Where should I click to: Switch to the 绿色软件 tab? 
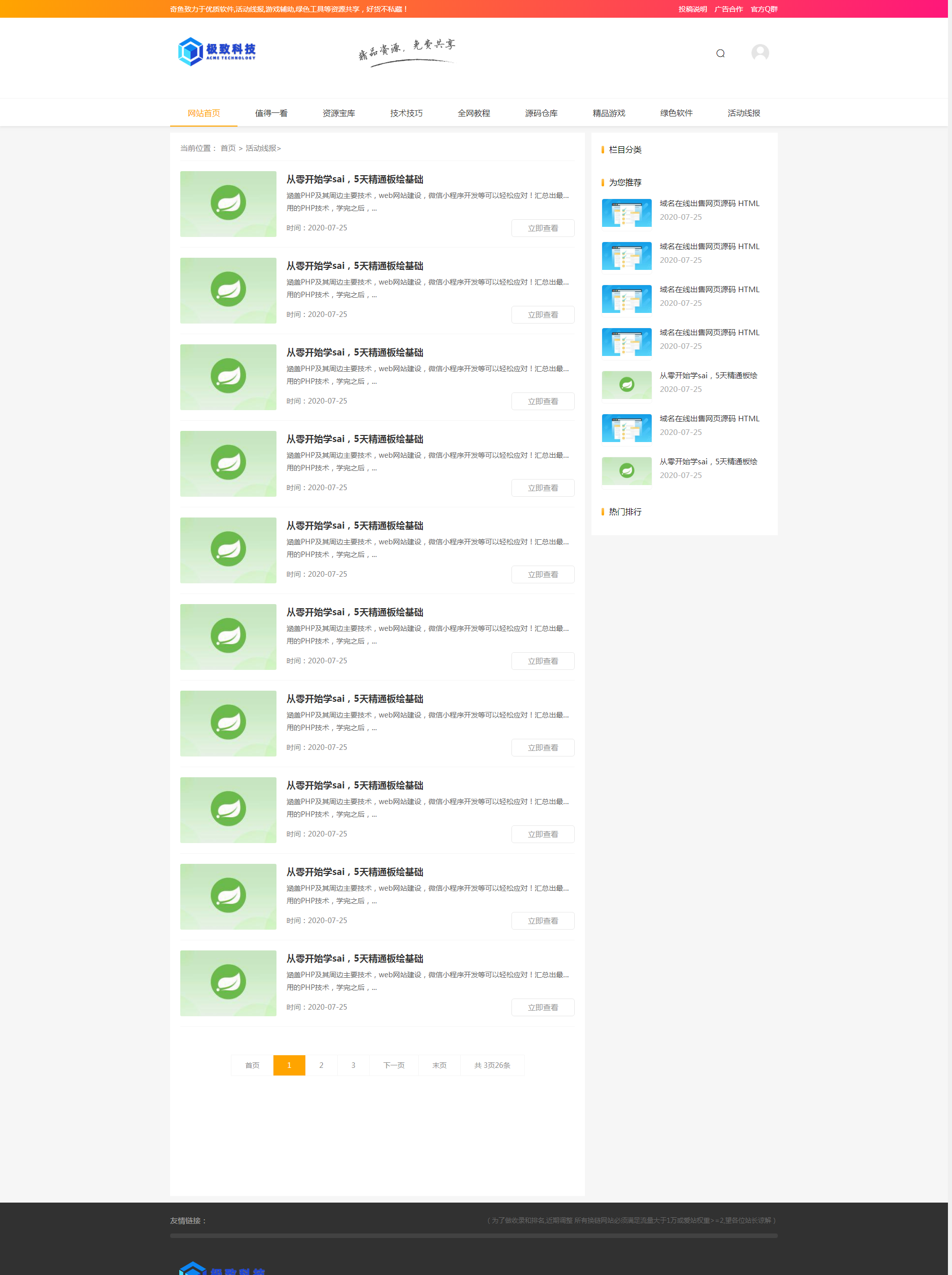click(x=677, y=113)
